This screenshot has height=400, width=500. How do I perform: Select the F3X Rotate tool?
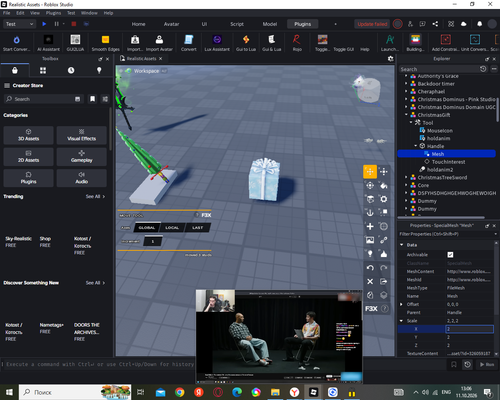370,185
